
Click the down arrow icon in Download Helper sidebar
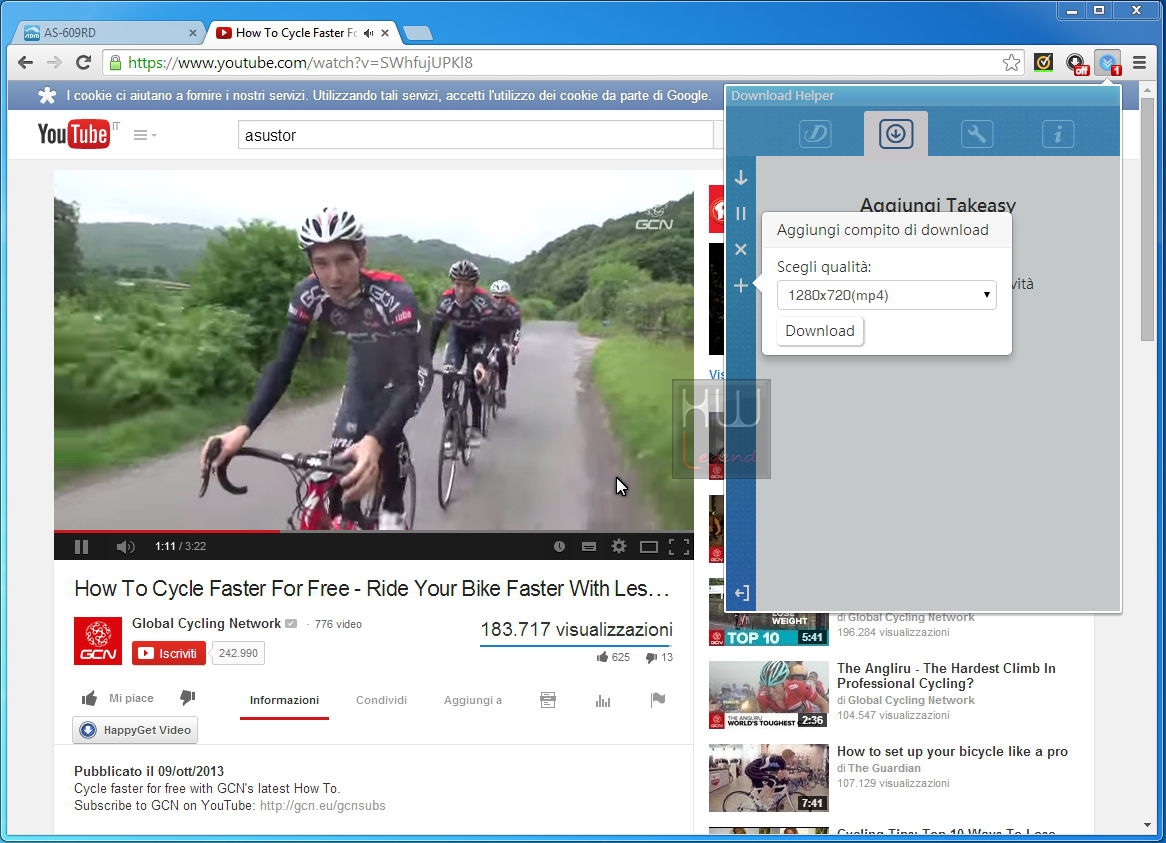coord(741,178)
